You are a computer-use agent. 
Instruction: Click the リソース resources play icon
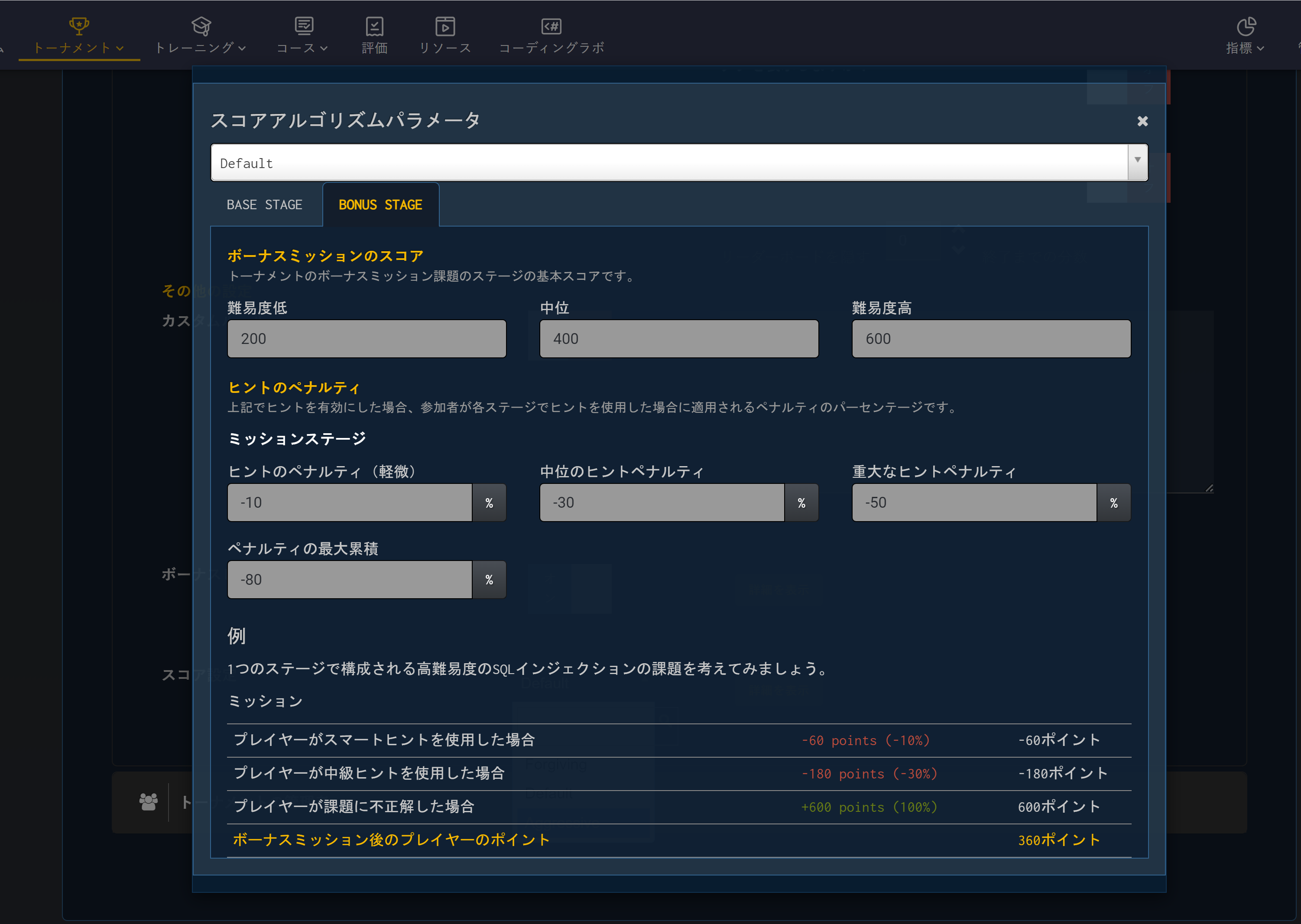pyautogui.click(x=445, y=26)
